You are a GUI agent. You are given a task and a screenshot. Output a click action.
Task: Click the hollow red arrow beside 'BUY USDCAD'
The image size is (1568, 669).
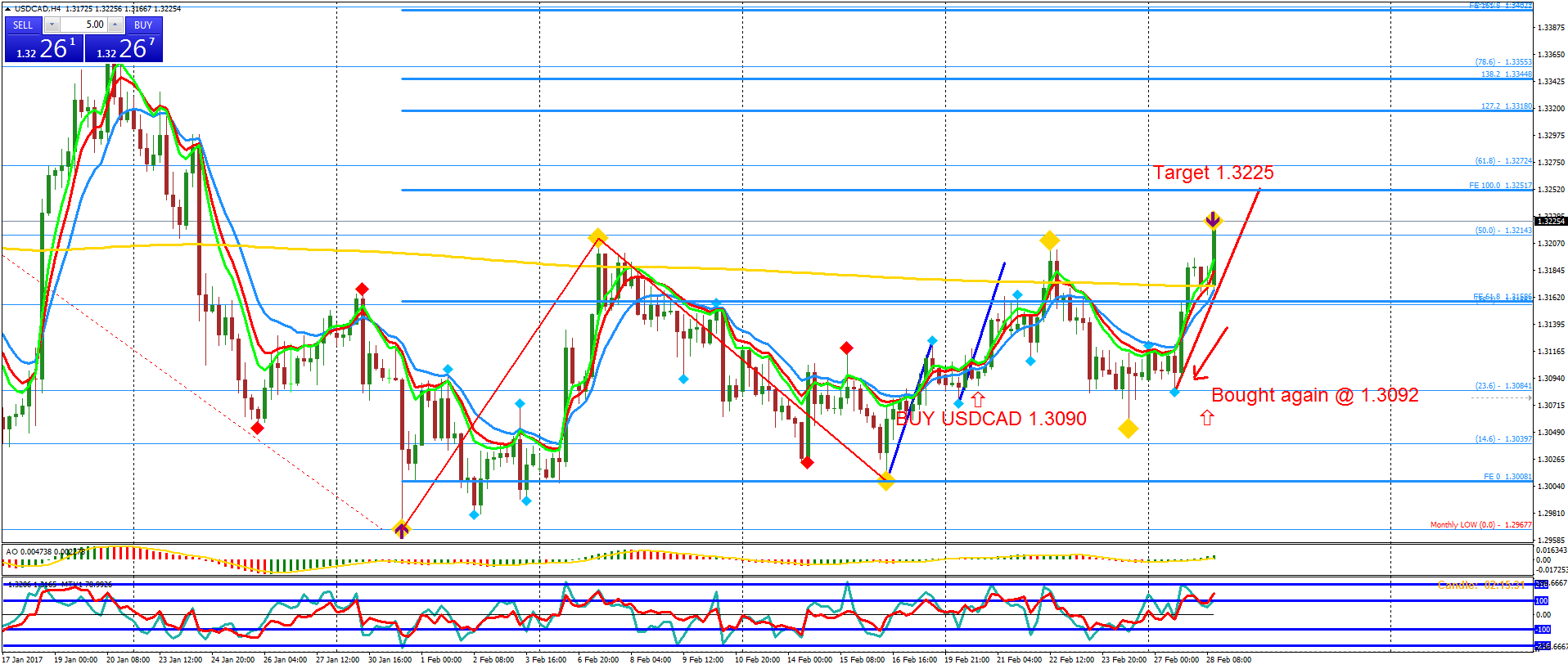click(977, 399)
